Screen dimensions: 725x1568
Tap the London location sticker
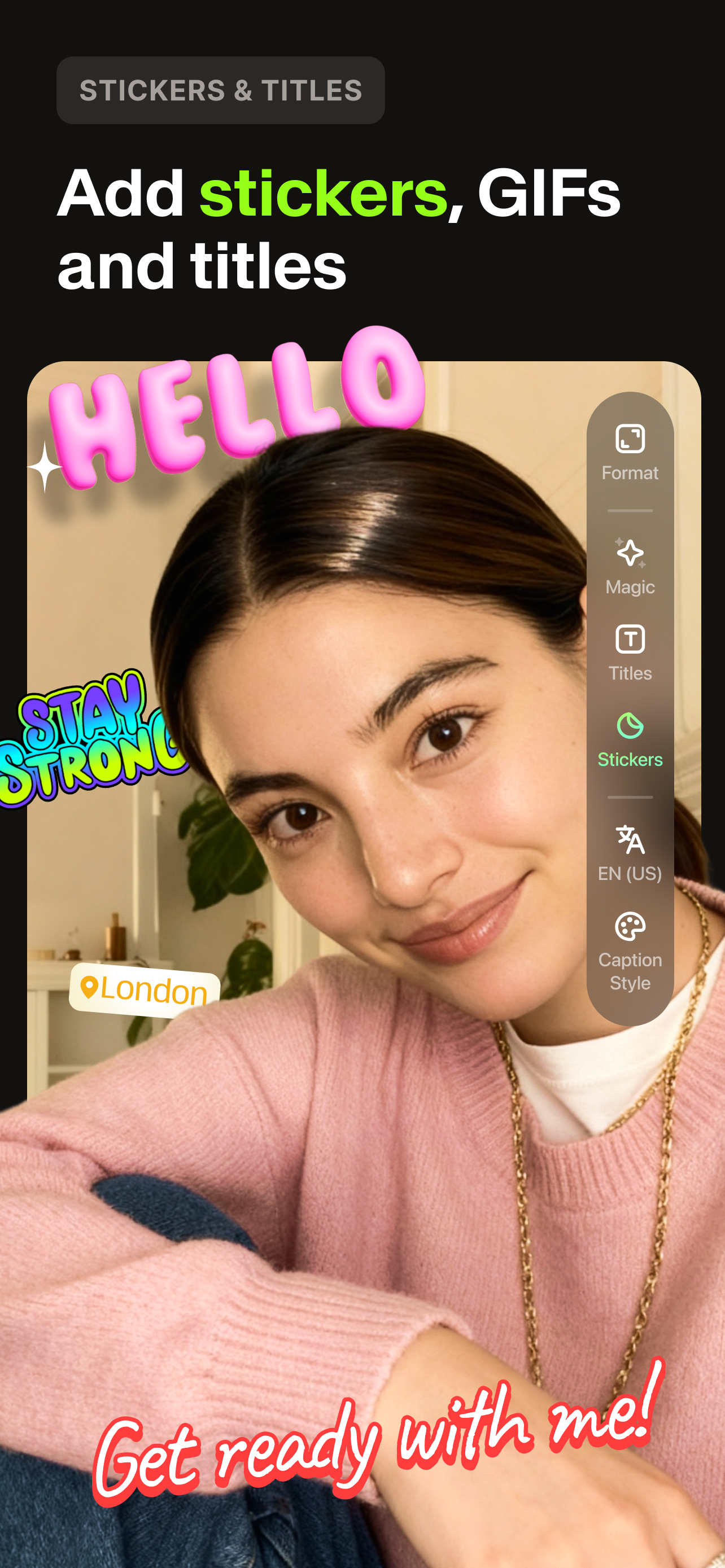(x=145, y=990)
